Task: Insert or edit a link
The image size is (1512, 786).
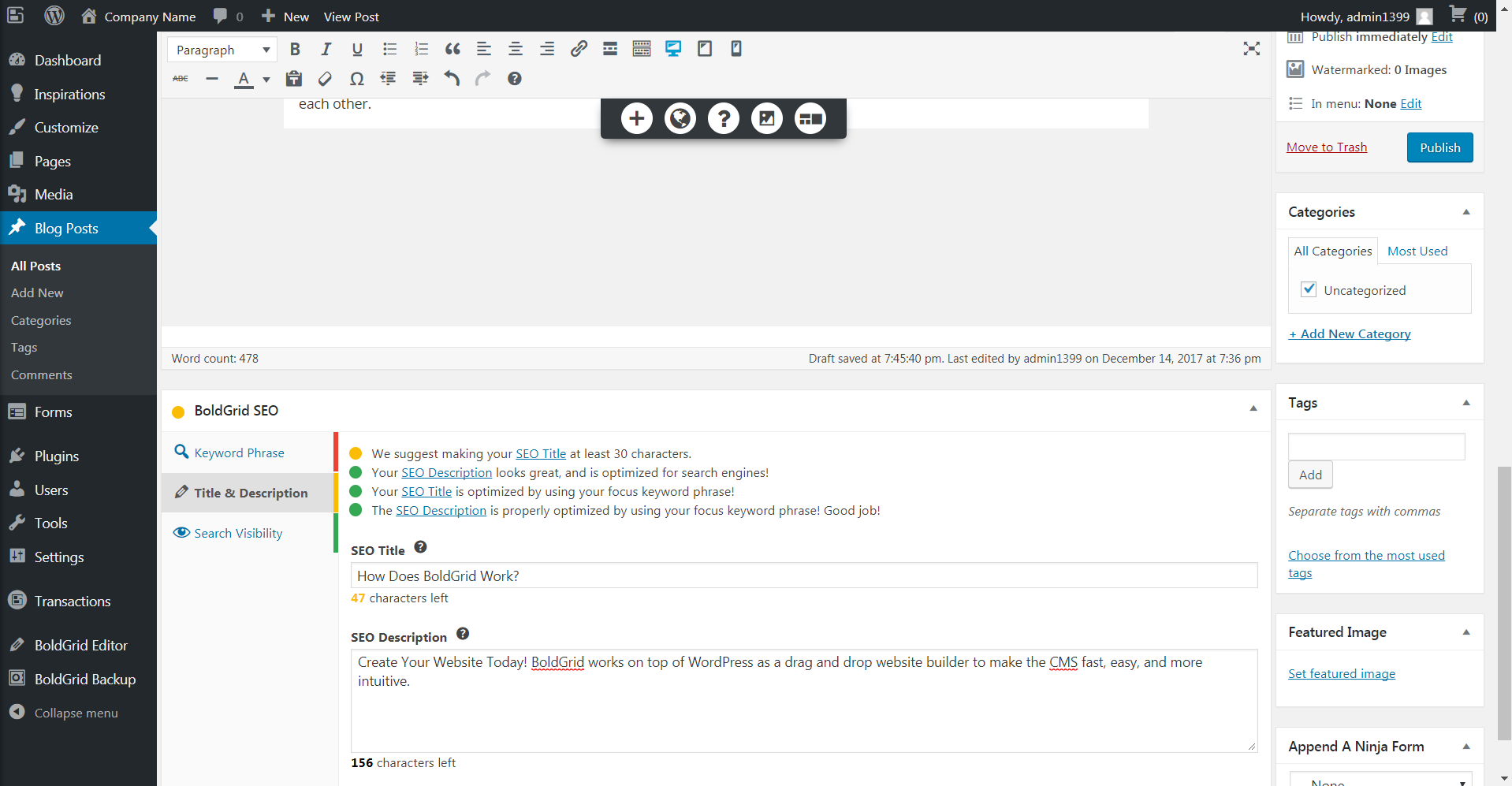Action: tap(579, 49)
